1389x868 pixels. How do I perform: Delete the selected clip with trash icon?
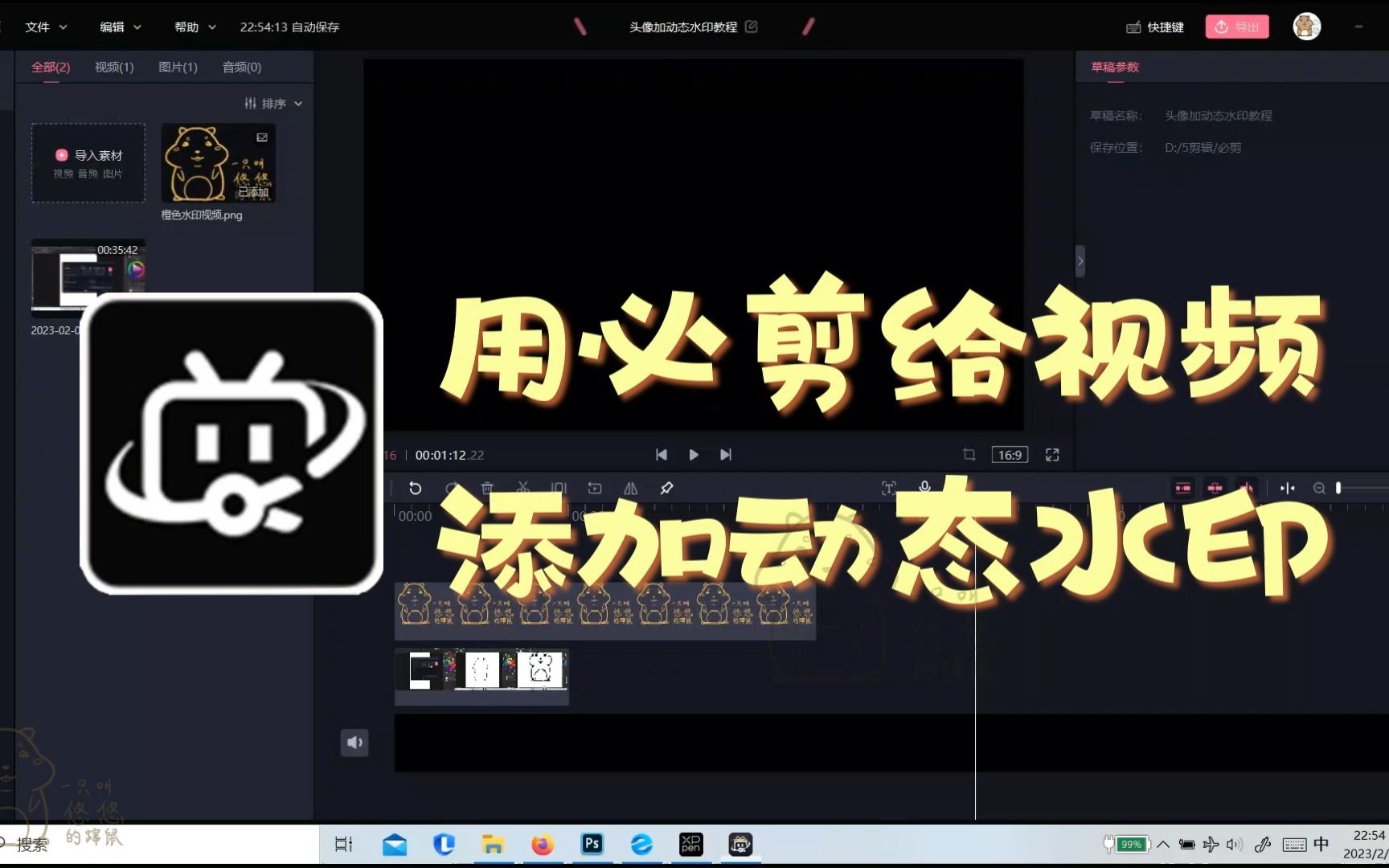click(x=487, y=488)
